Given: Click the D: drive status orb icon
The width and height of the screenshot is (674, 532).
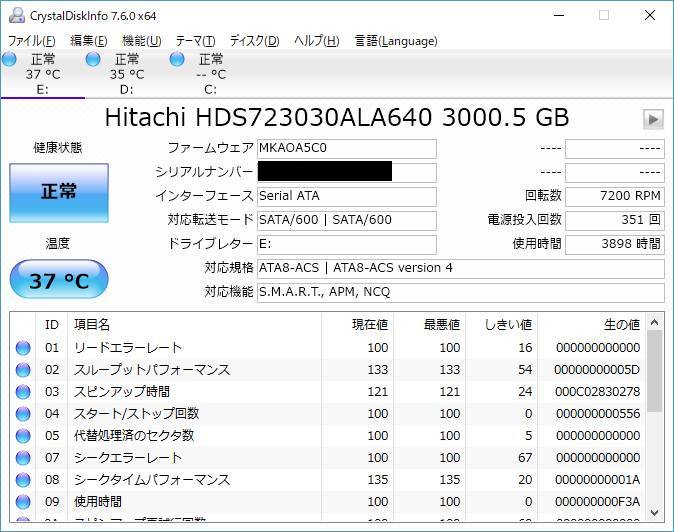Looking at the screenshot, I should coord(93,60).
